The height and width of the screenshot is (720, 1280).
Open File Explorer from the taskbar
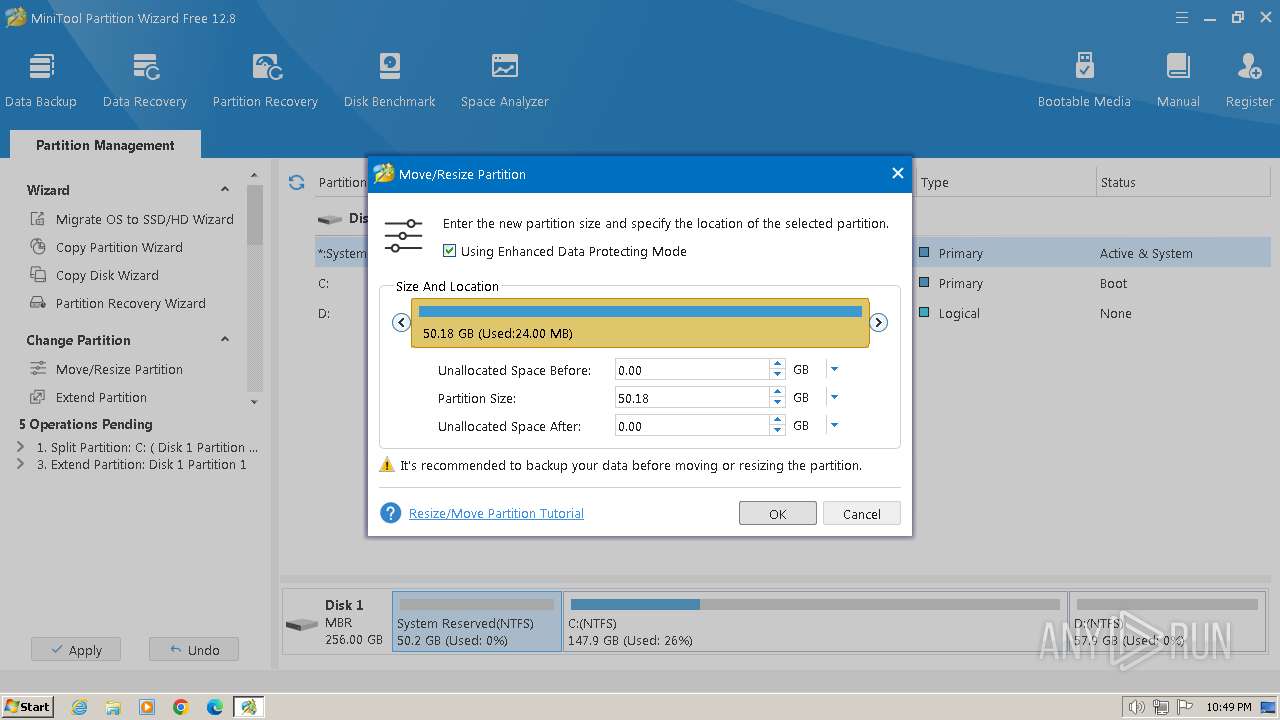113,707
